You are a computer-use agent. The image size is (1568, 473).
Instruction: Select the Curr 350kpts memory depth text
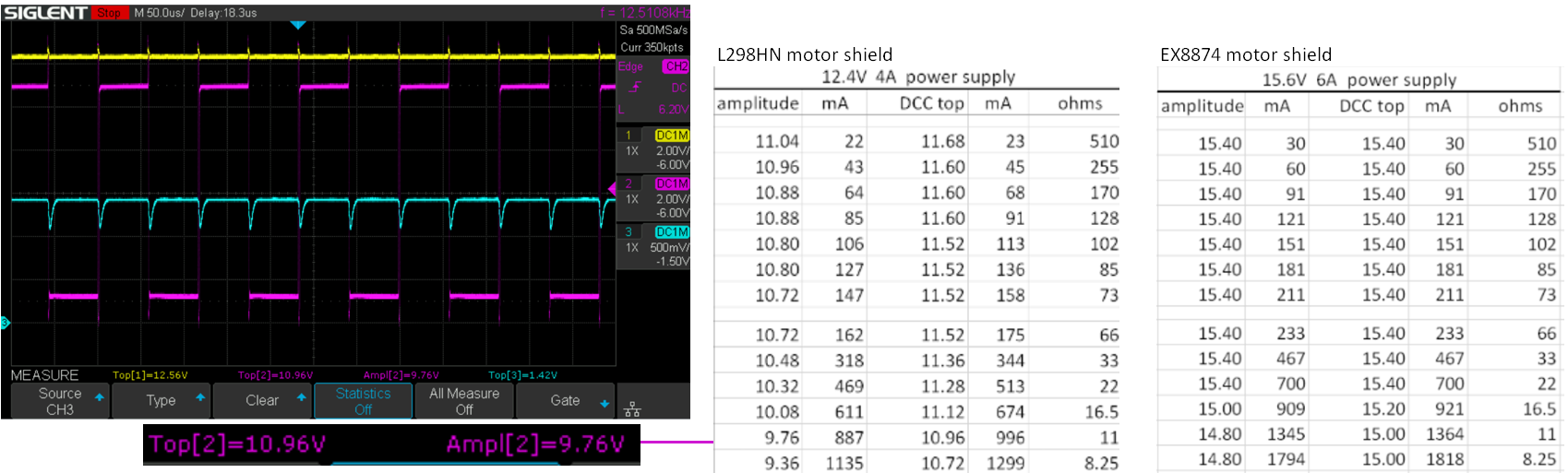(652, 47)
